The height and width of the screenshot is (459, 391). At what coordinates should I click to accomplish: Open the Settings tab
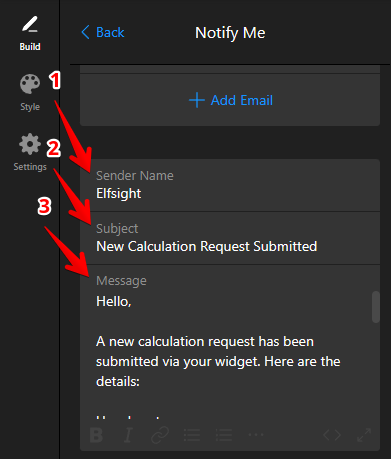pyautogui.click(x=30, y=152)
